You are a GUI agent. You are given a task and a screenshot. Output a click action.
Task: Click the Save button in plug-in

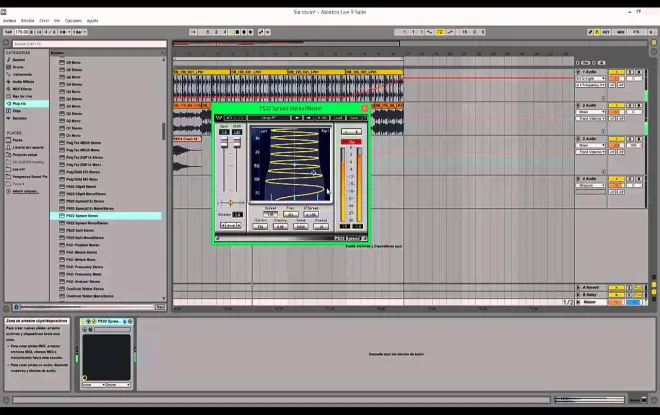tap(354, 118)
